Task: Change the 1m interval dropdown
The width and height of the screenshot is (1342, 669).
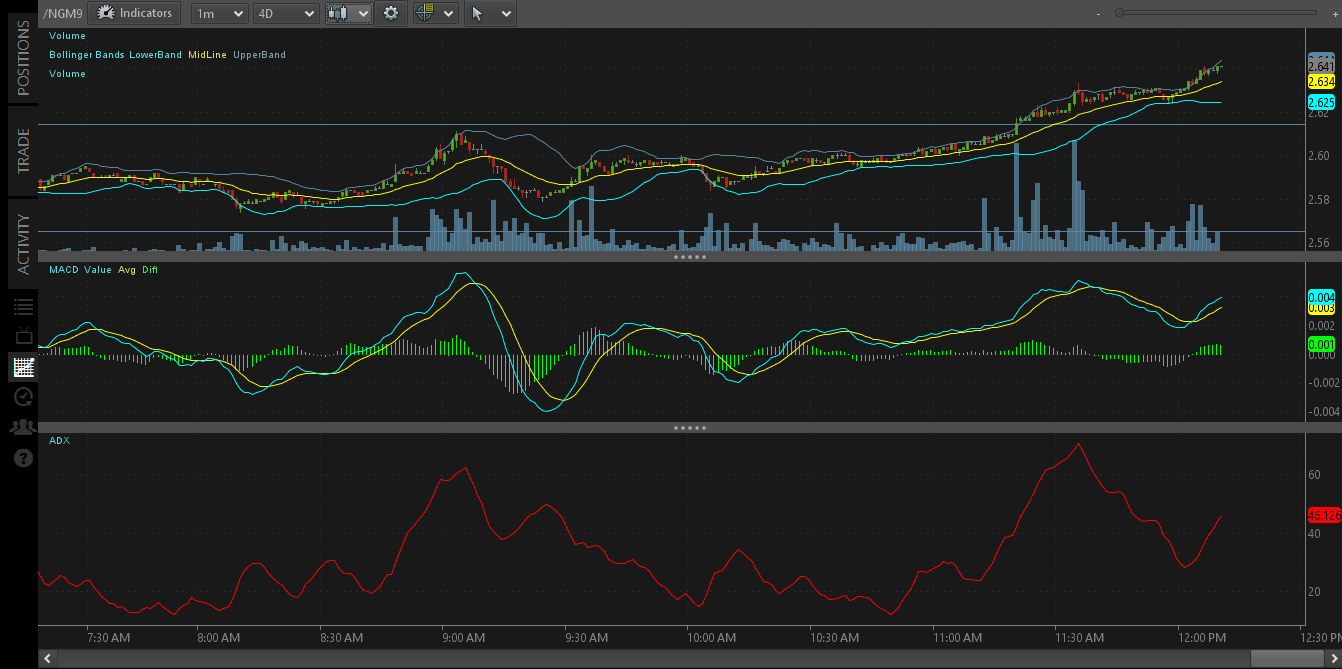Action: click(219, 13)
